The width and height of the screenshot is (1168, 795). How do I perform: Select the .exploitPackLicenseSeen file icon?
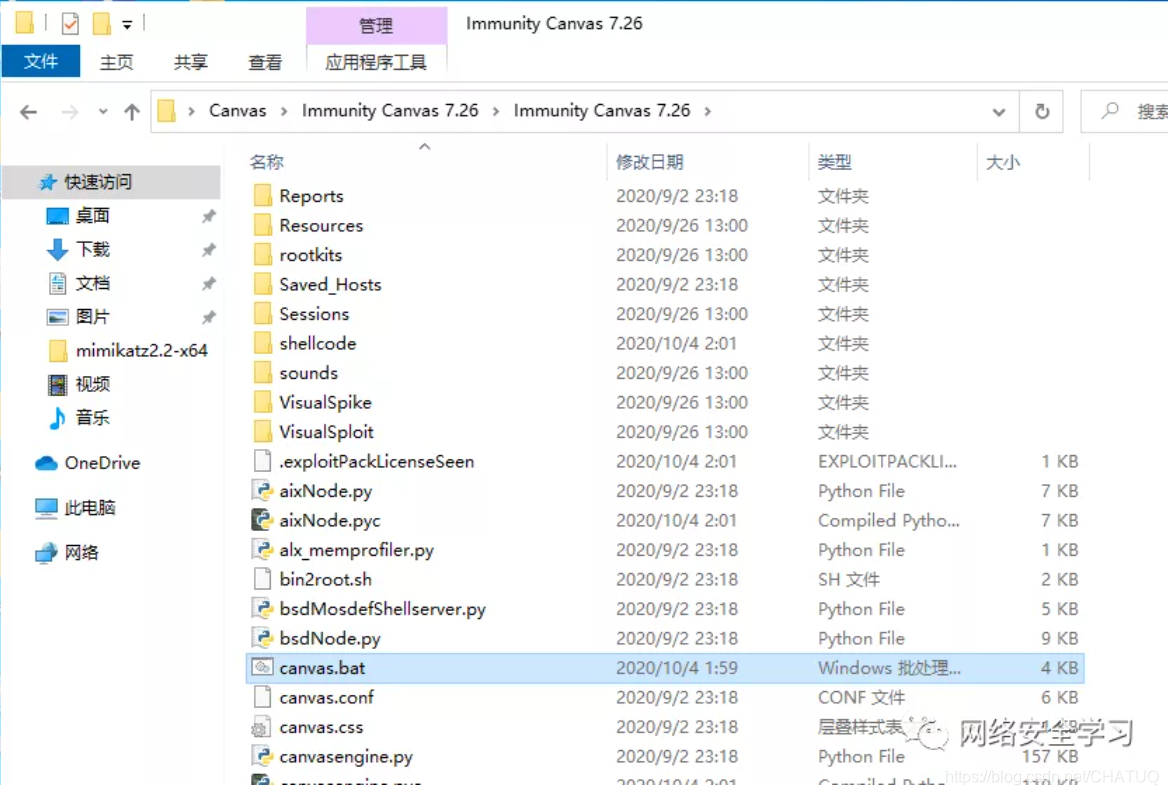[262, 461]
